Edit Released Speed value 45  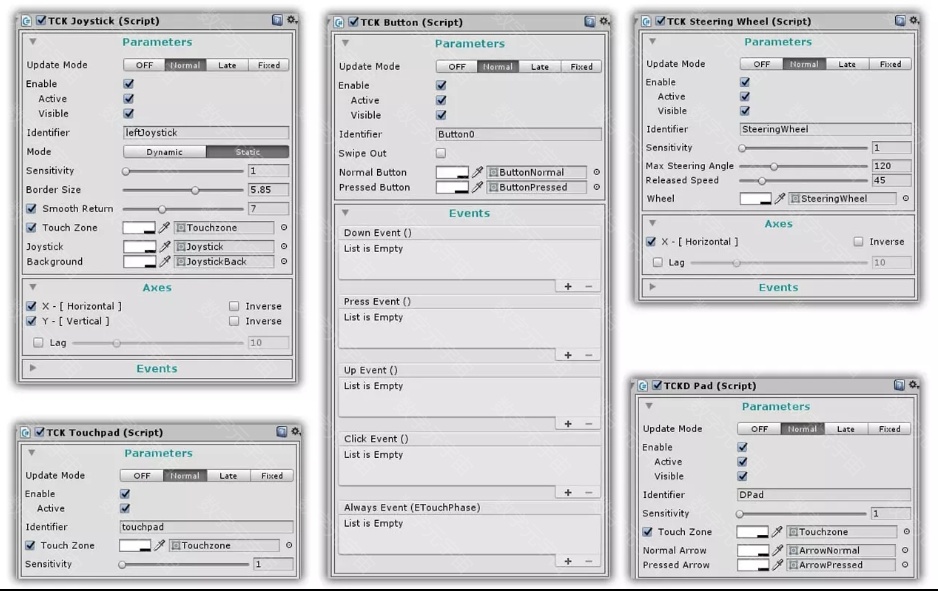(891, 180)
